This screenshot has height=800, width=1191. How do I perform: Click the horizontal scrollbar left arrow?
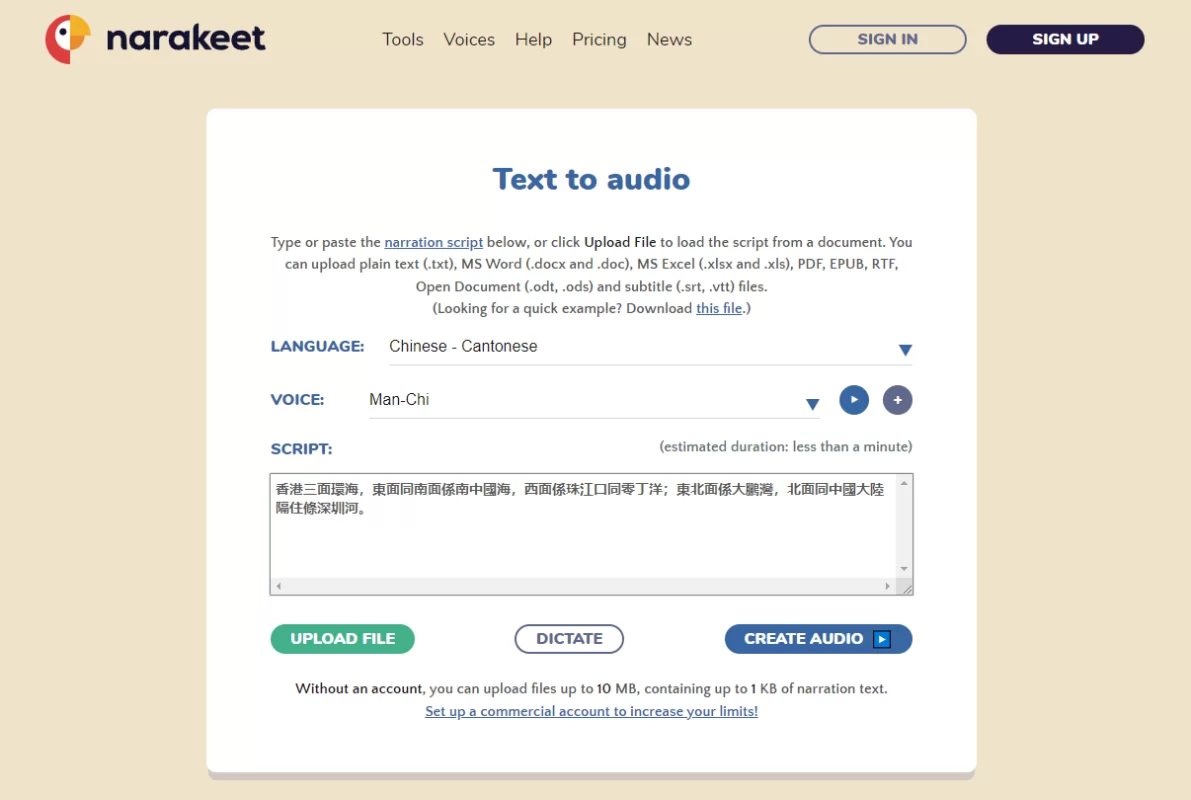(279, 587)
